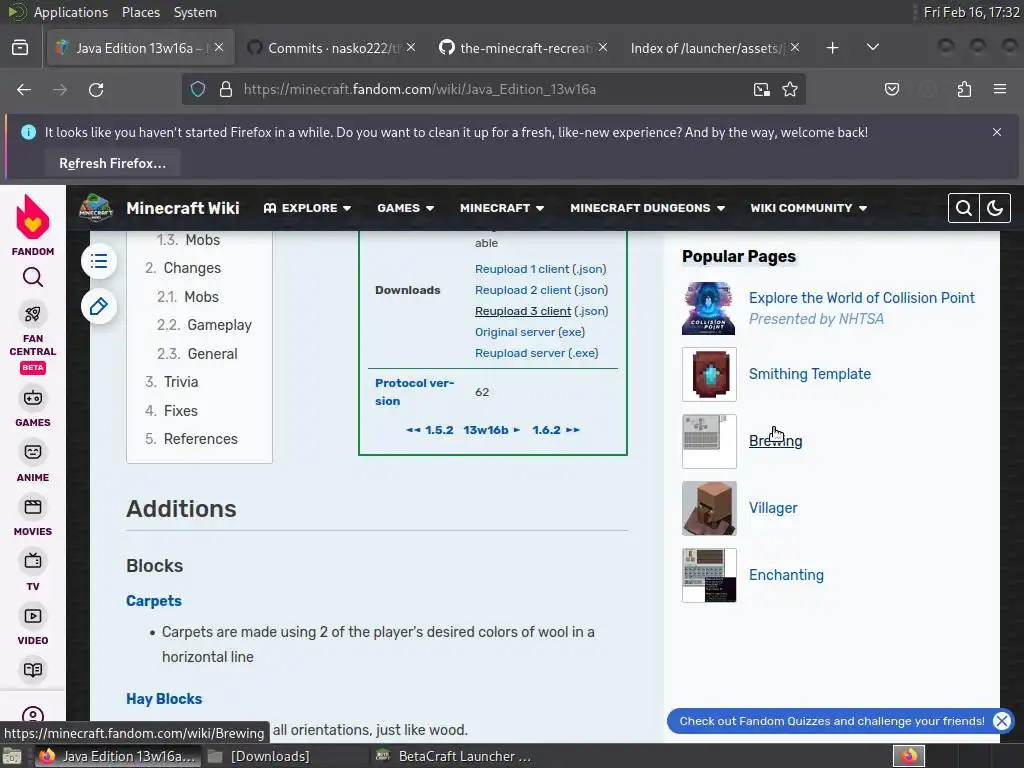Go to next snapshot 13w16b link

(x=492, y=430)
